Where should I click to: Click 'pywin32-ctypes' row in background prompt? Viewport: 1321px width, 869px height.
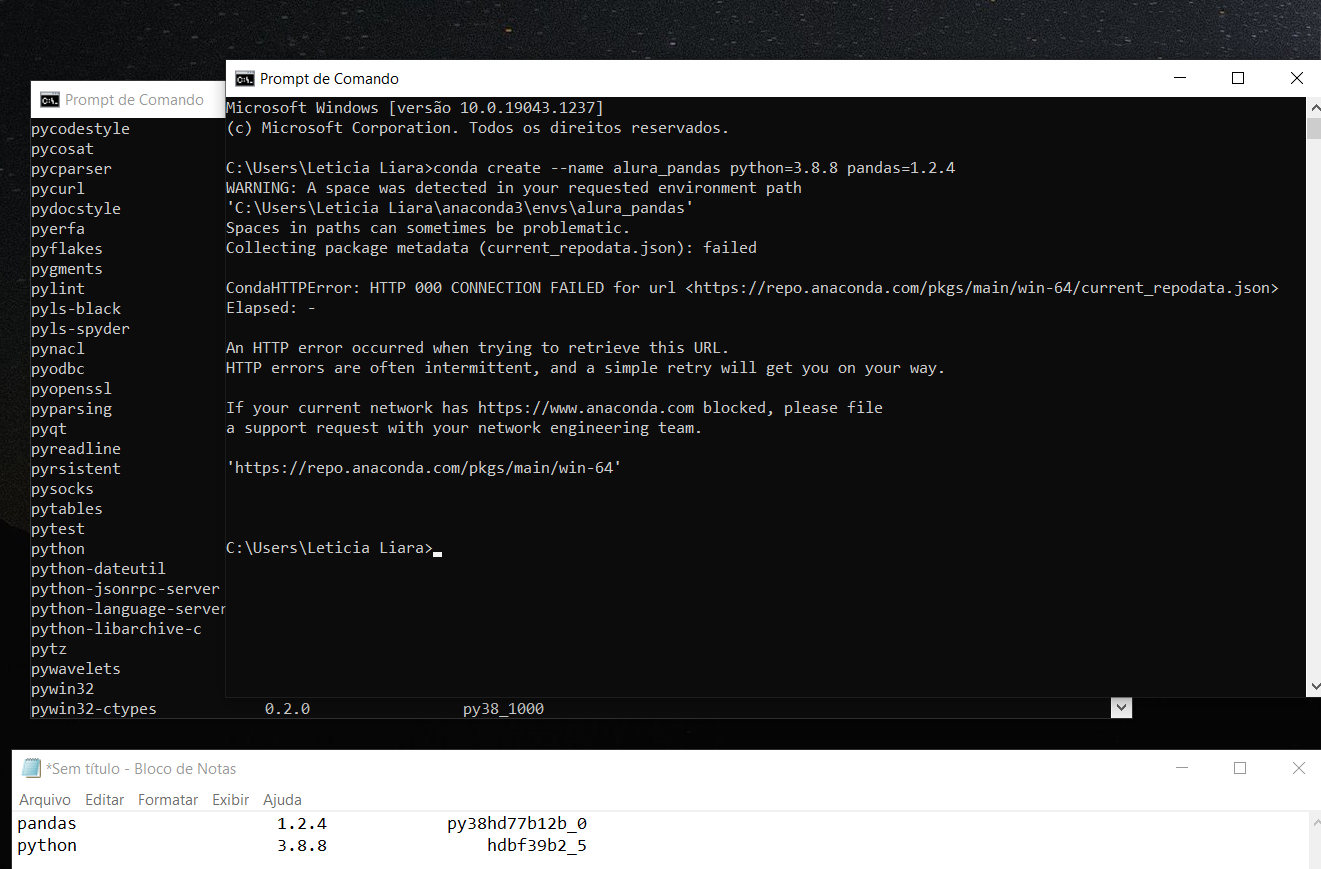coord(288,709)
